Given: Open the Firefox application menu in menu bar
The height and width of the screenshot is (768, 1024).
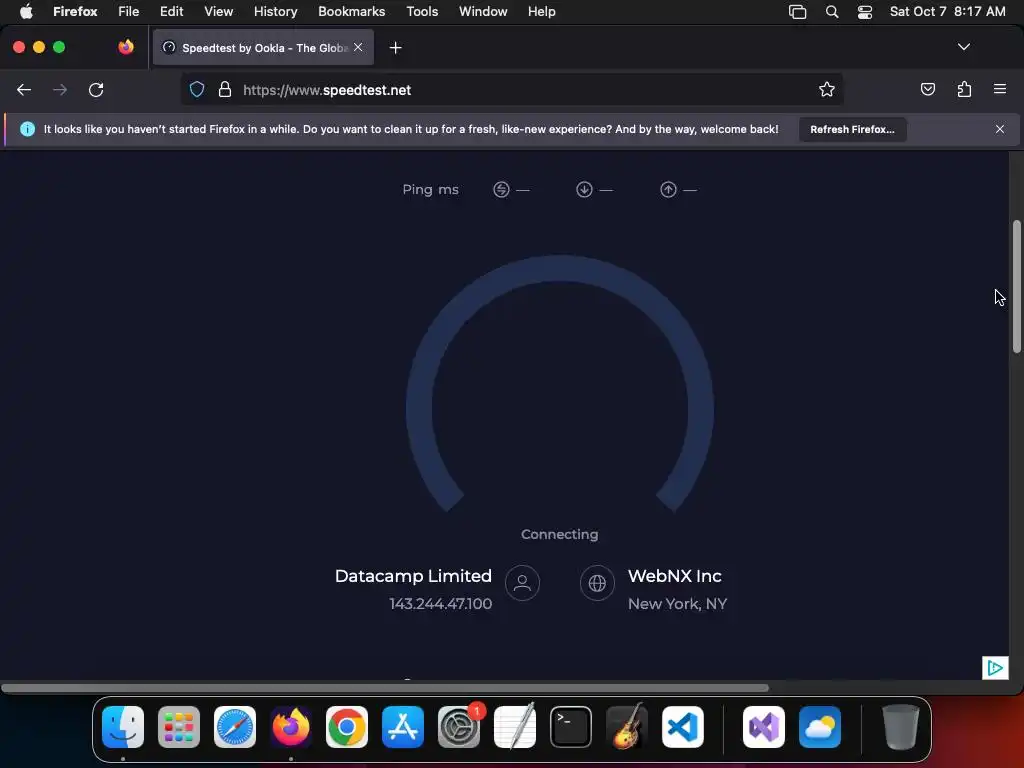Looking at the screenshot, I should (75, 12).
